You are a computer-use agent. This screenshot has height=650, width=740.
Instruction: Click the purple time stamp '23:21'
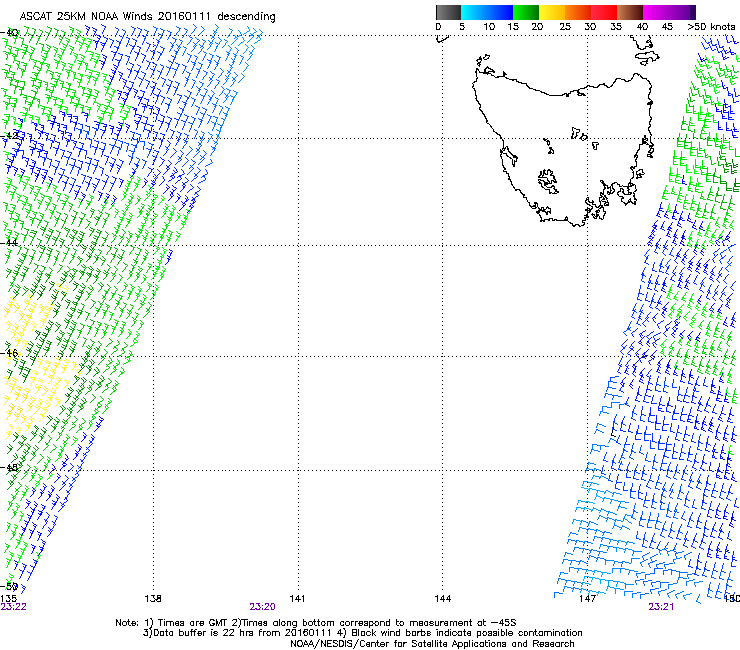coord(661,607)
